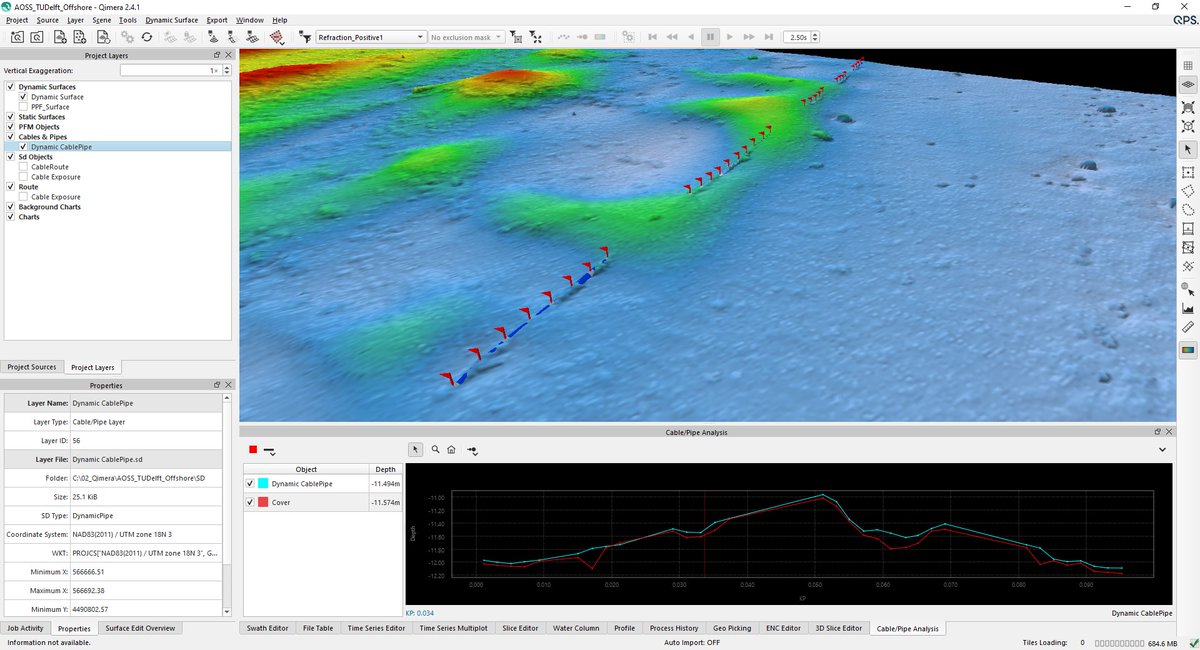Image resolution: width=1200 pixels, height=650 pixels.
Task: Click the red color swatch in Cable/Pipe Analysis
Action: [252, 449]
